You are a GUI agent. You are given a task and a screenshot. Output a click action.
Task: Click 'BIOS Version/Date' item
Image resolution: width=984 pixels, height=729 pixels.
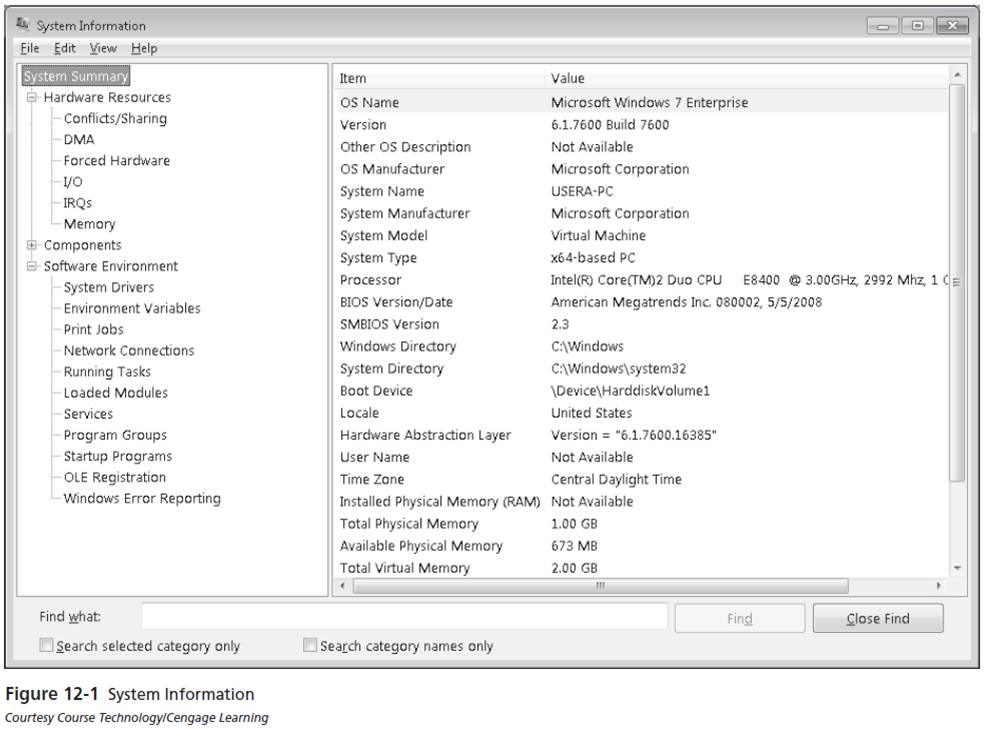[x=396, y=302]
